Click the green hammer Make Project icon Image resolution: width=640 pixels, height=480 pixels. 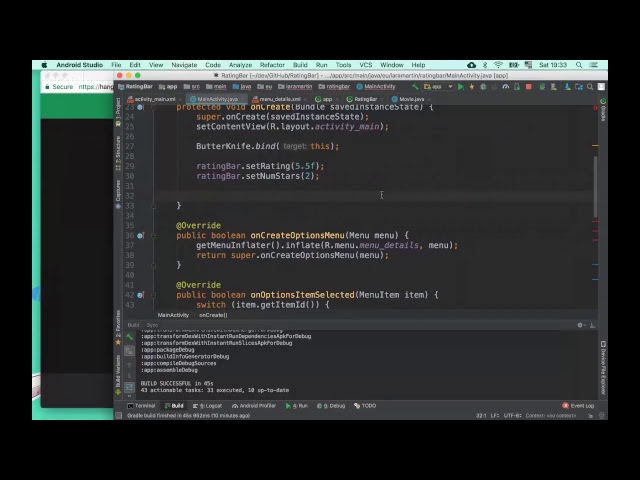tap(415, 87)
